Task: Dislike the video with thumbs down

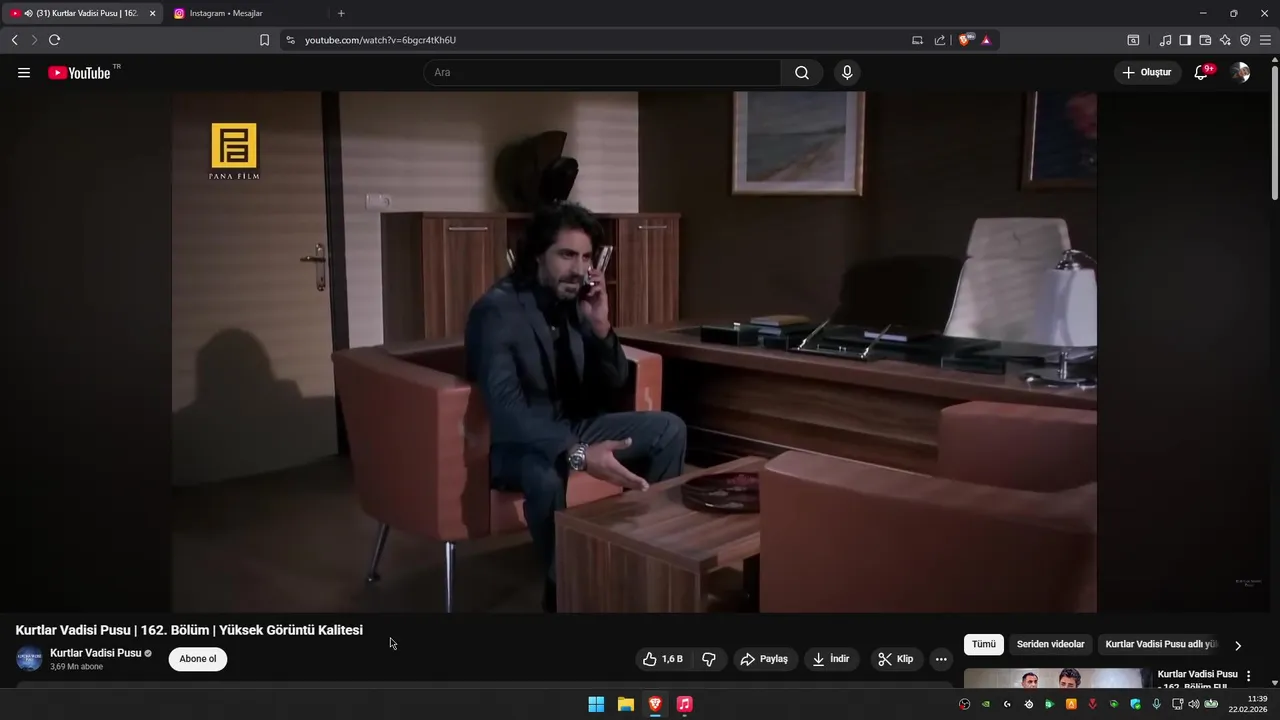Action: 709,659
